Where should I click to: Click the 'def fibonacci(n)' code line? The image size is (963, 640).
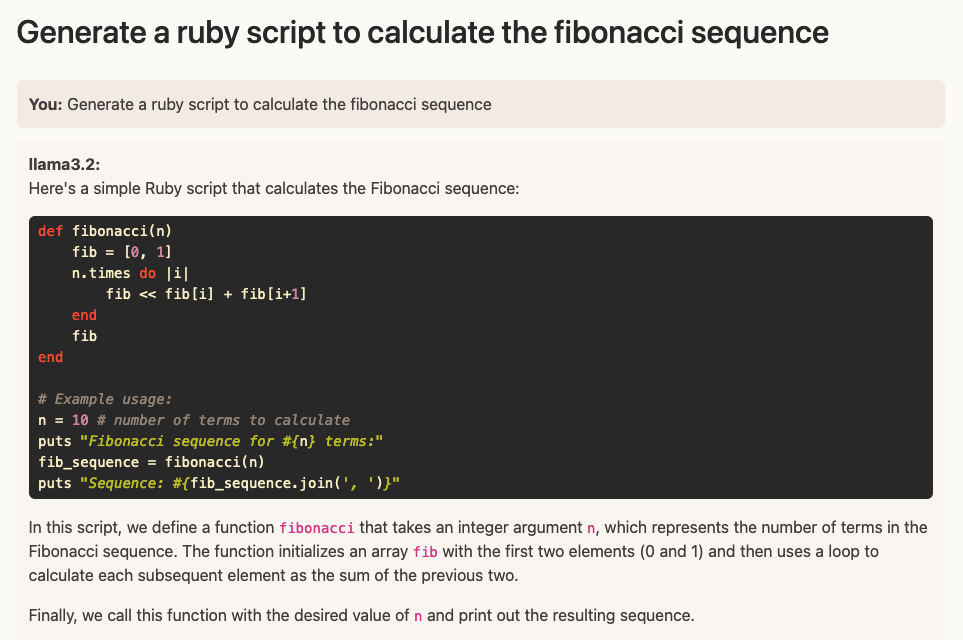click(105, 230)
